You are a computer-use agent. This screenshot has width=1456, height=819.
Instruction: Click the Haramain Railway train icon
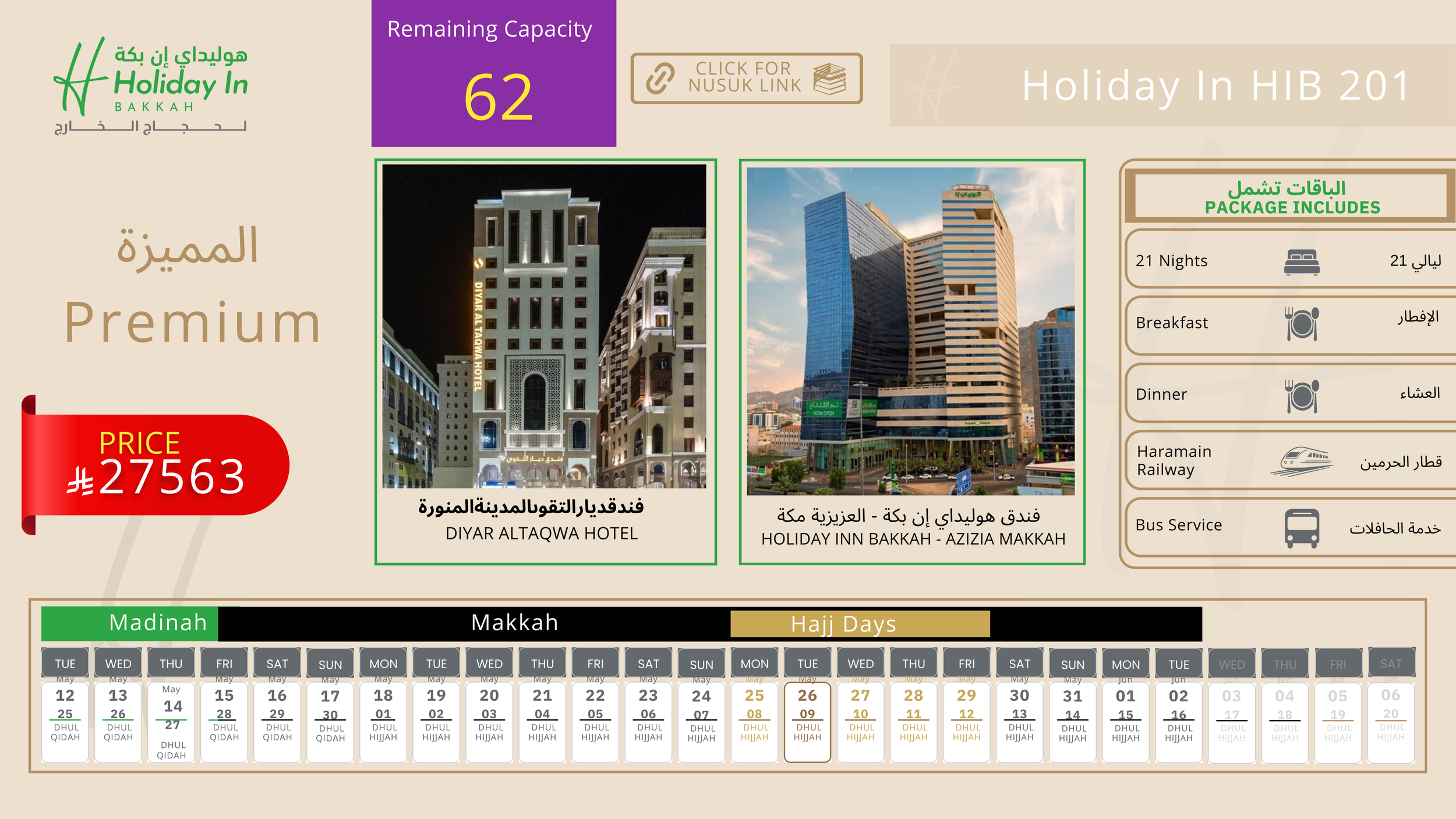click(1301, 462)
